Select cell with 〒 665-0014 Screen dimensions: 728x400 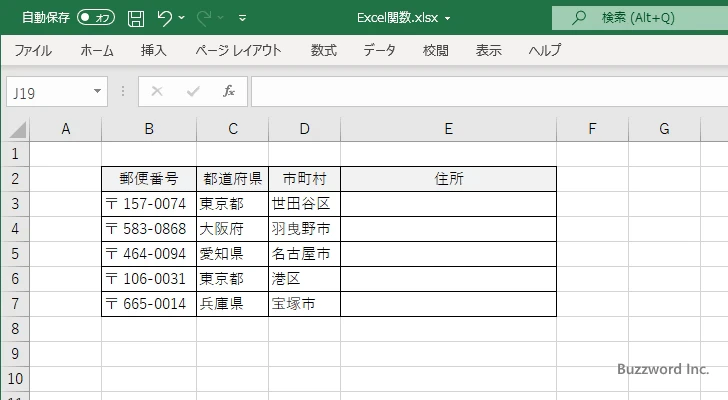149,304
